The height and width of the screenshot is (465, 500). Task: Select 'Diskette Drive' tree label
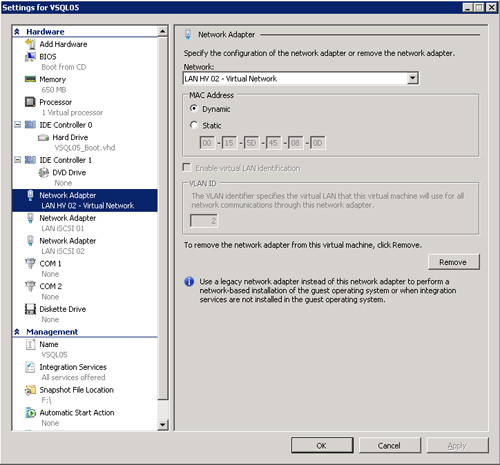(63, 309)
